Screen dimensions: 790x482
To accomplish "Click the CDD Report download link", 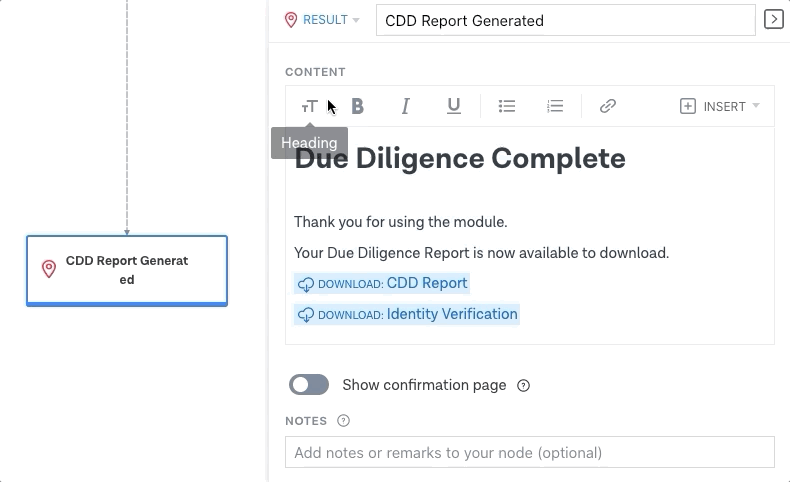I will coord(382,284).
